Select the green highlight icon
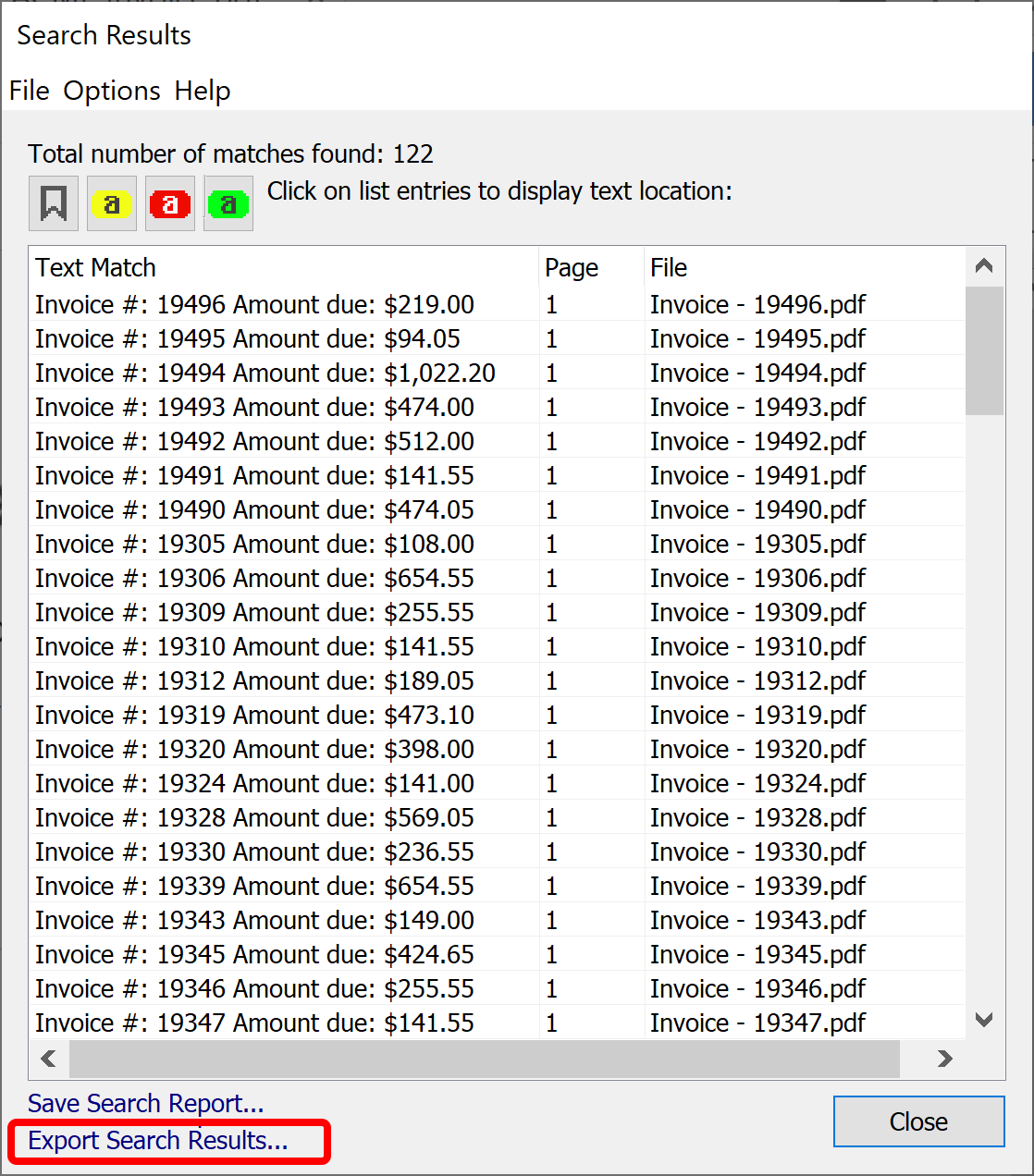The image size is (1034, 1176). [228, 203]
